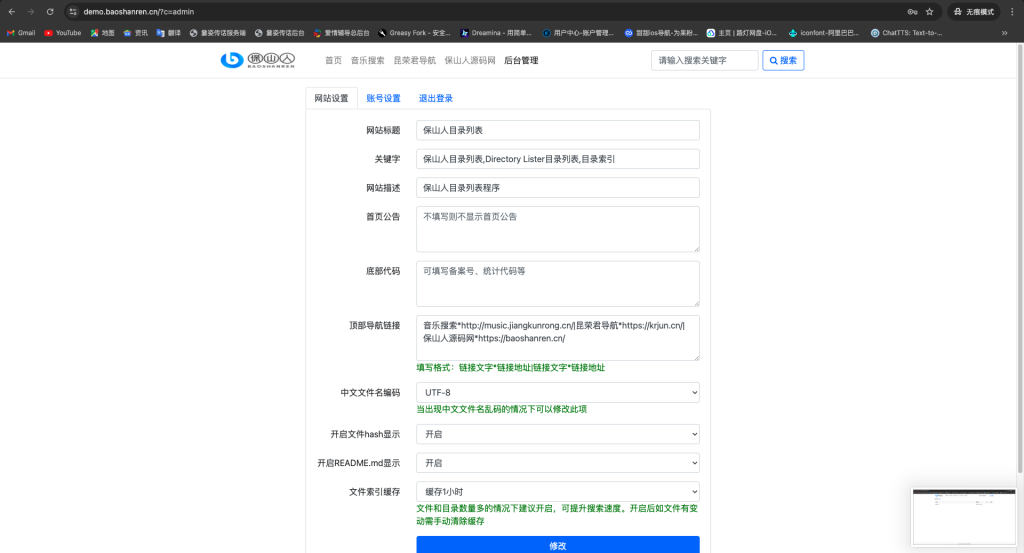The width and height of the screenshot is (1024, 553).
Task: Select 后台管理 in the navigation
Action: pyautogui.click(x=521, y=60)
